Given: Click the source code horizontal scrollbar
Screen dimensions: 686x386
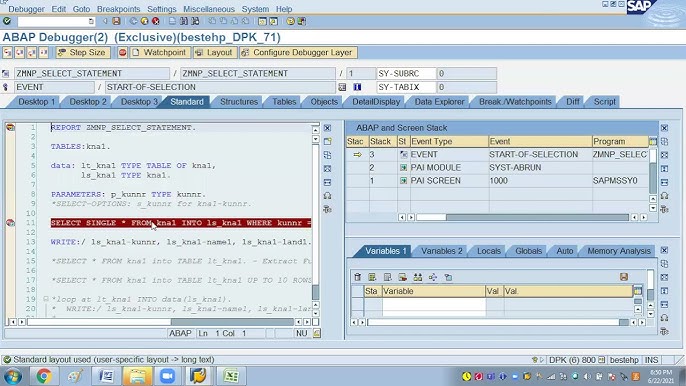Looking at the screenshot, I should tap(161, 322).
